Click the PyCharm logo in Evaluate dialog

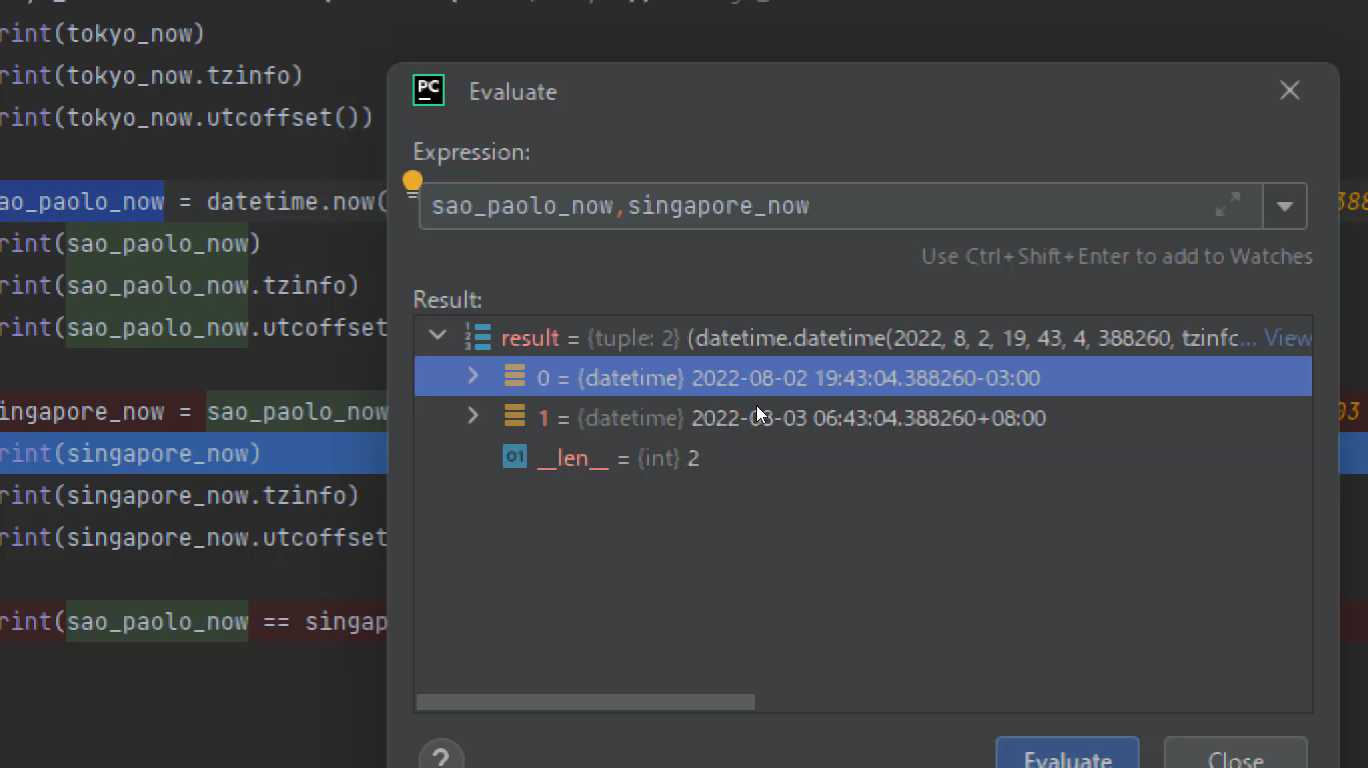429,91
